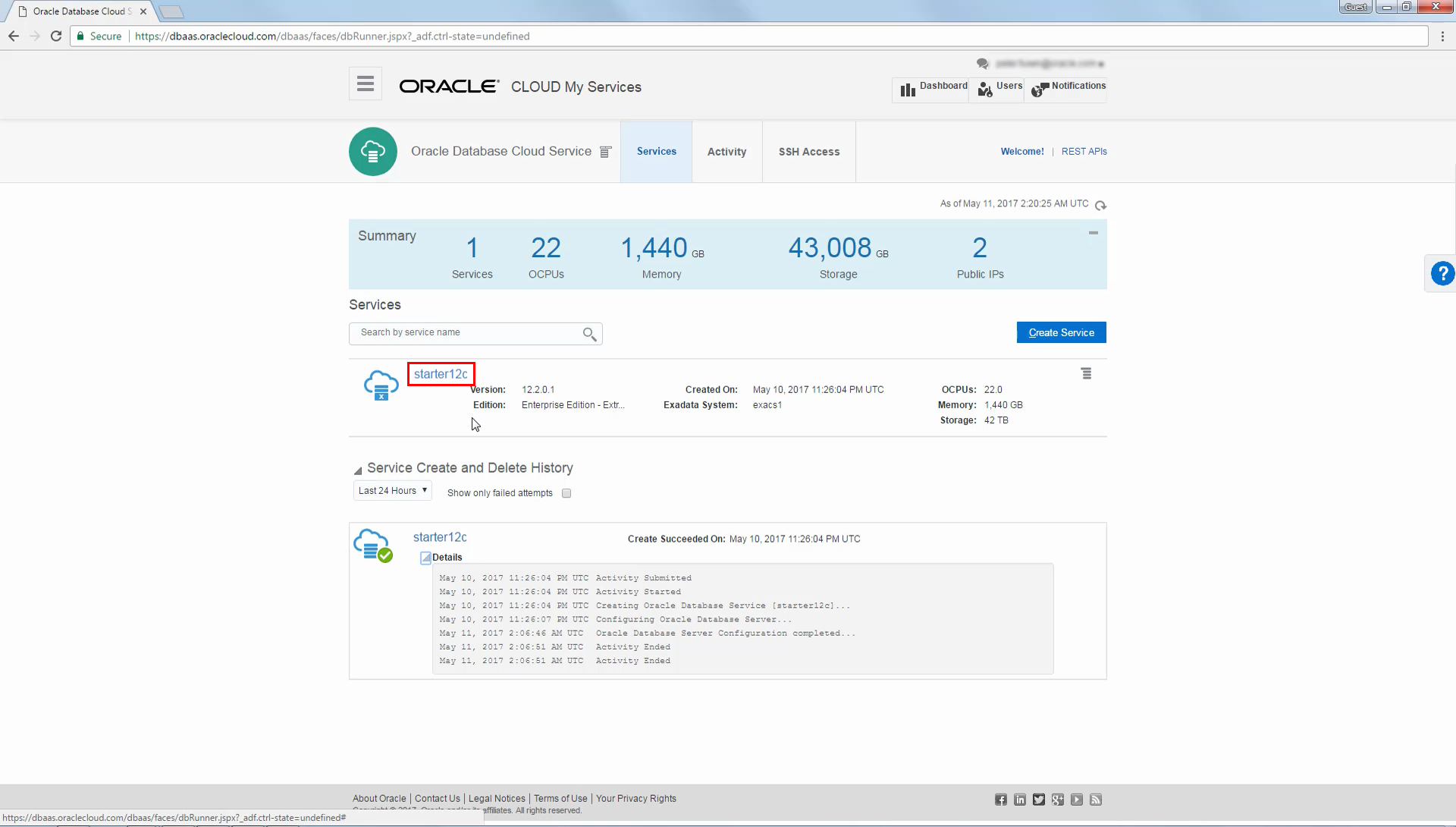Click the browser address bar URL

(x=332, y=36)
